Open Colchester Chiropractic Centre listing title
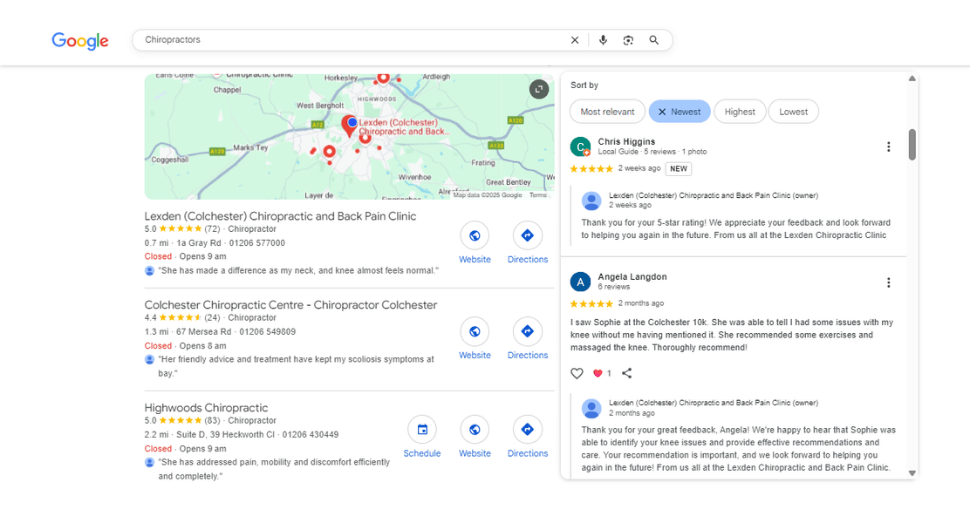970x517 pixels. (x=291, y=305)
